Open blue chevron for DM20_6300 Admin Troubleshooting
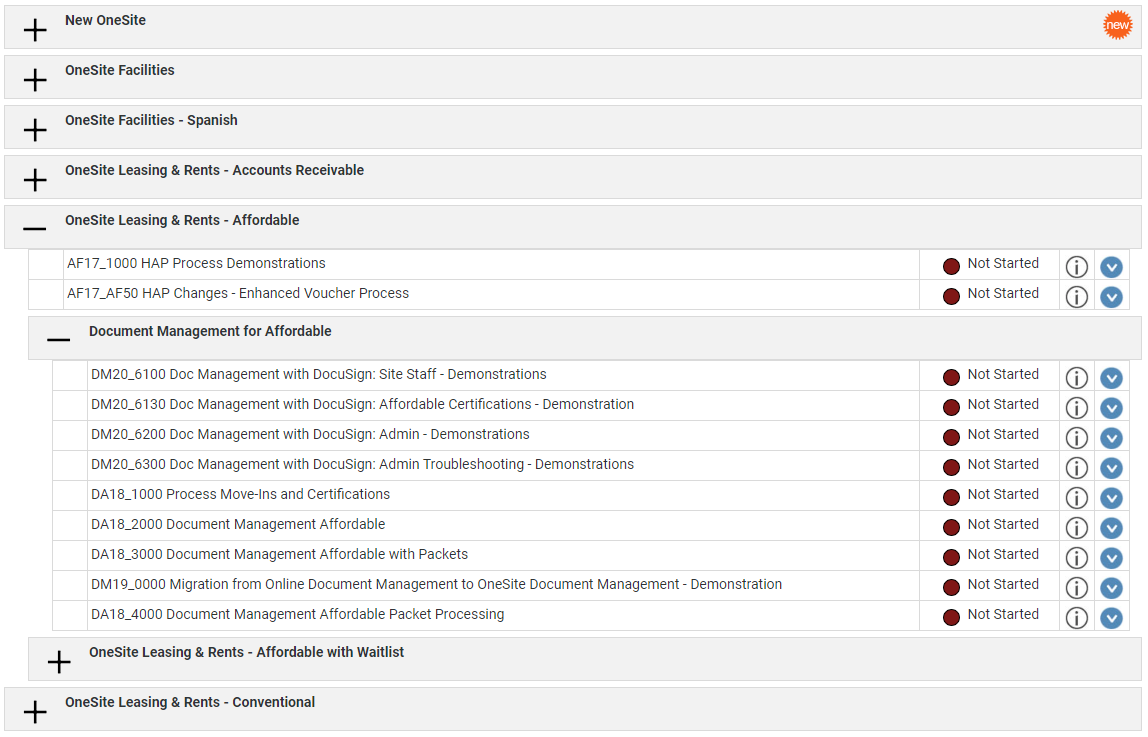Image resolution: width=1148 pixels, height=737 pixels. coord(1111,468)
